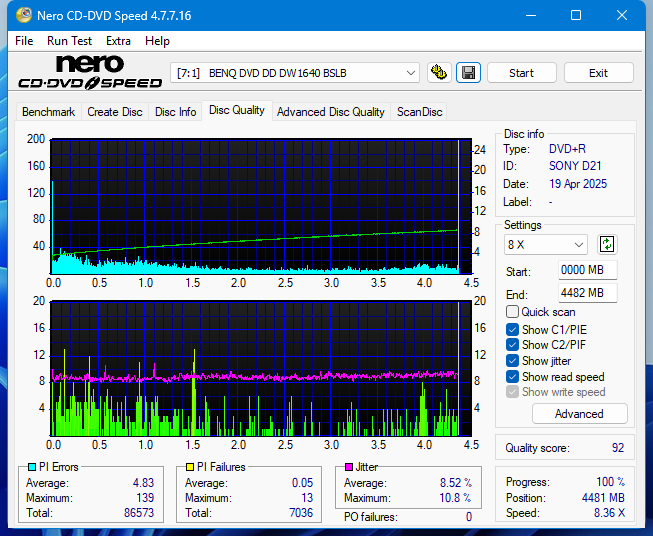Viewport: 653px width, 536px height.
Task: Click the Position value 4481 MB
Action: pyautogui.click(x=603, y=498)
